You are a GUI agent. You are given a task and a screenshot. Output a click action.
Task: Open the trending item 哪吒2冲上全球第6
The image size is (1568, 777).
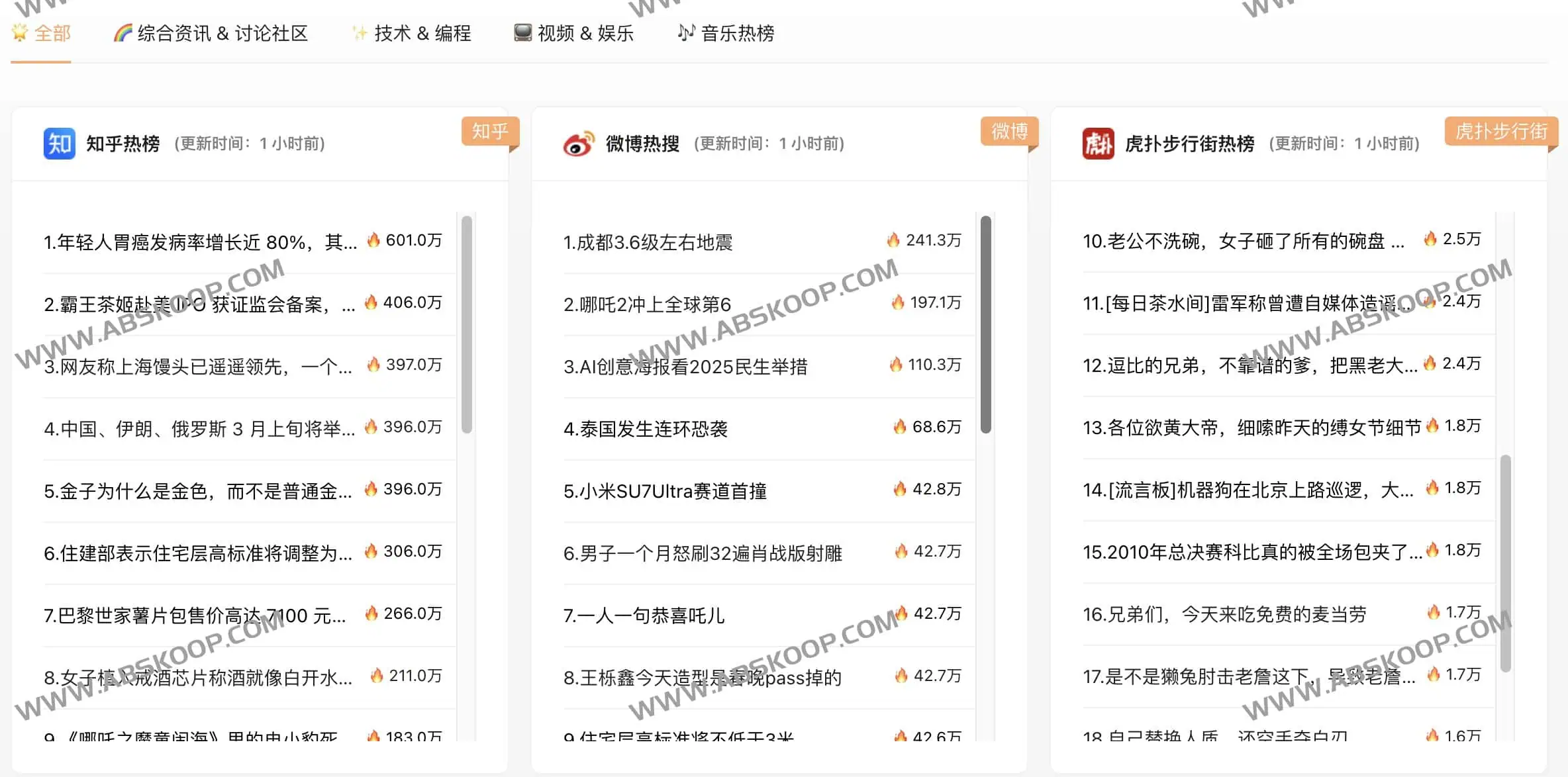[647, 304]
